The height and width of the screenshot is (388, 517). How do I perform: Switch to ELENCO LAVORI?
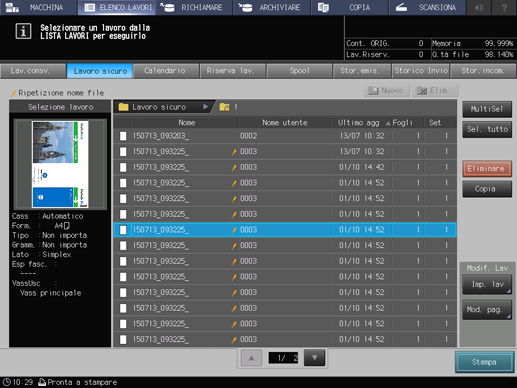pyautogui.click(x=117, y=7)
